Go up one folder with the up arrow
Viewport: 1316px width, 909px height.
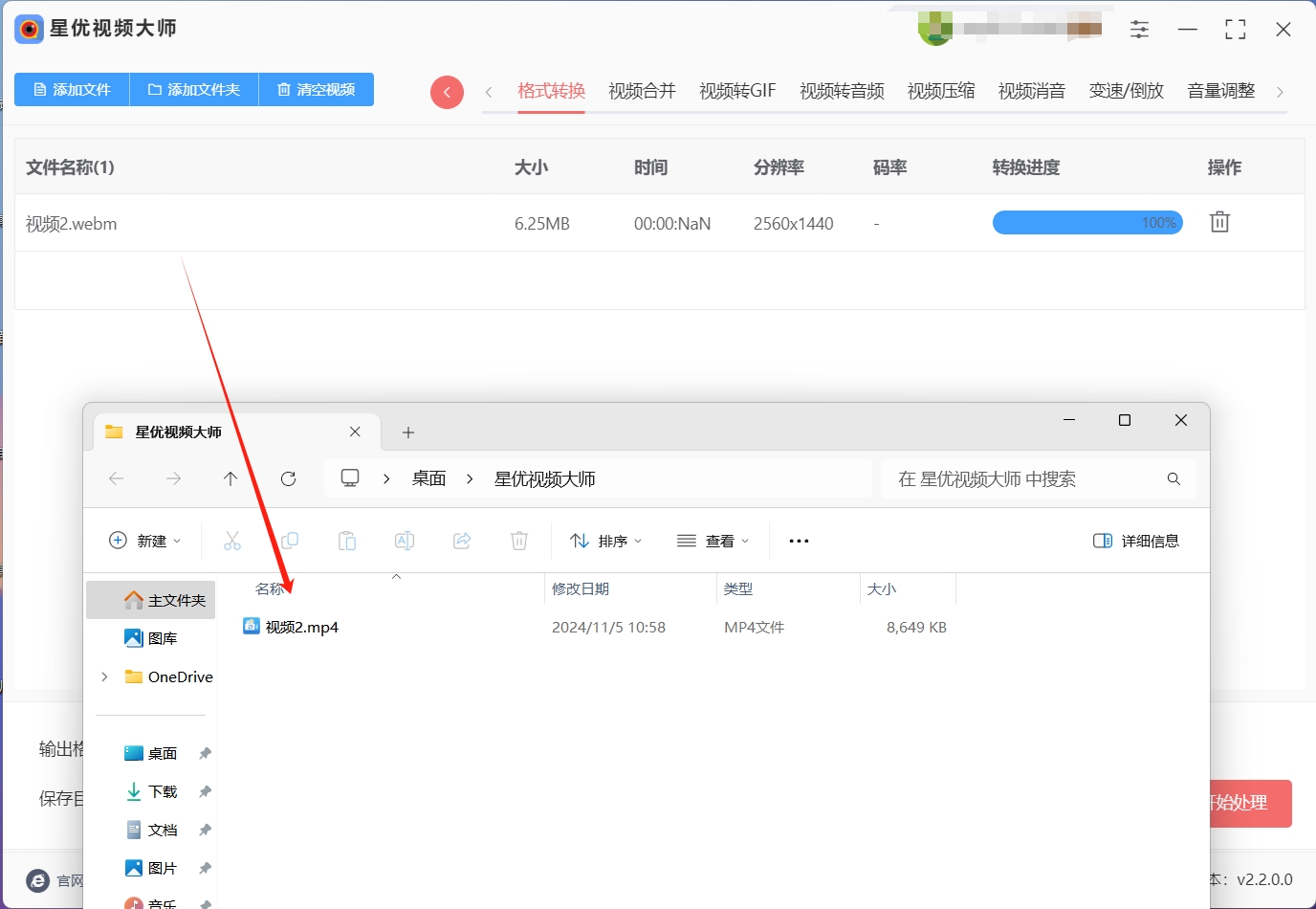[x=230, y=478]
